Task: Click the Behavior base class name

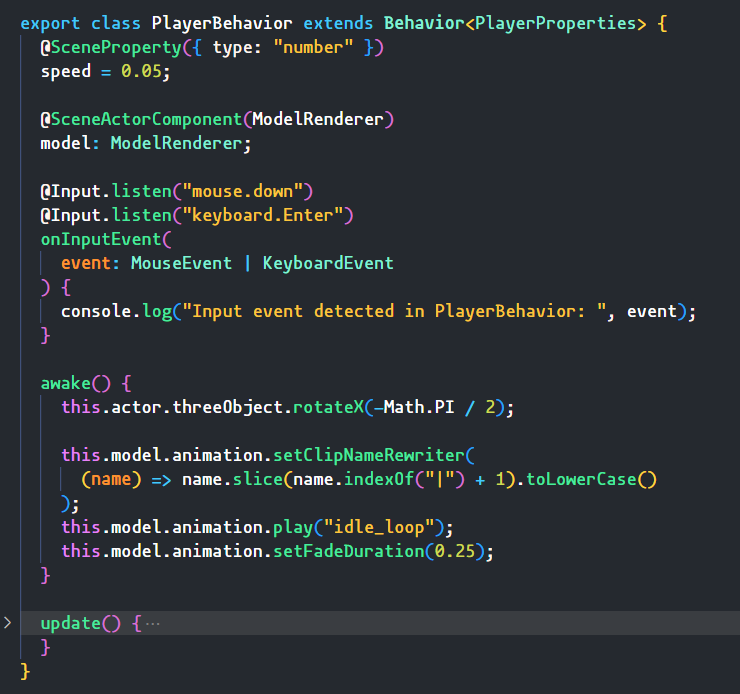Action: (424, 23)
